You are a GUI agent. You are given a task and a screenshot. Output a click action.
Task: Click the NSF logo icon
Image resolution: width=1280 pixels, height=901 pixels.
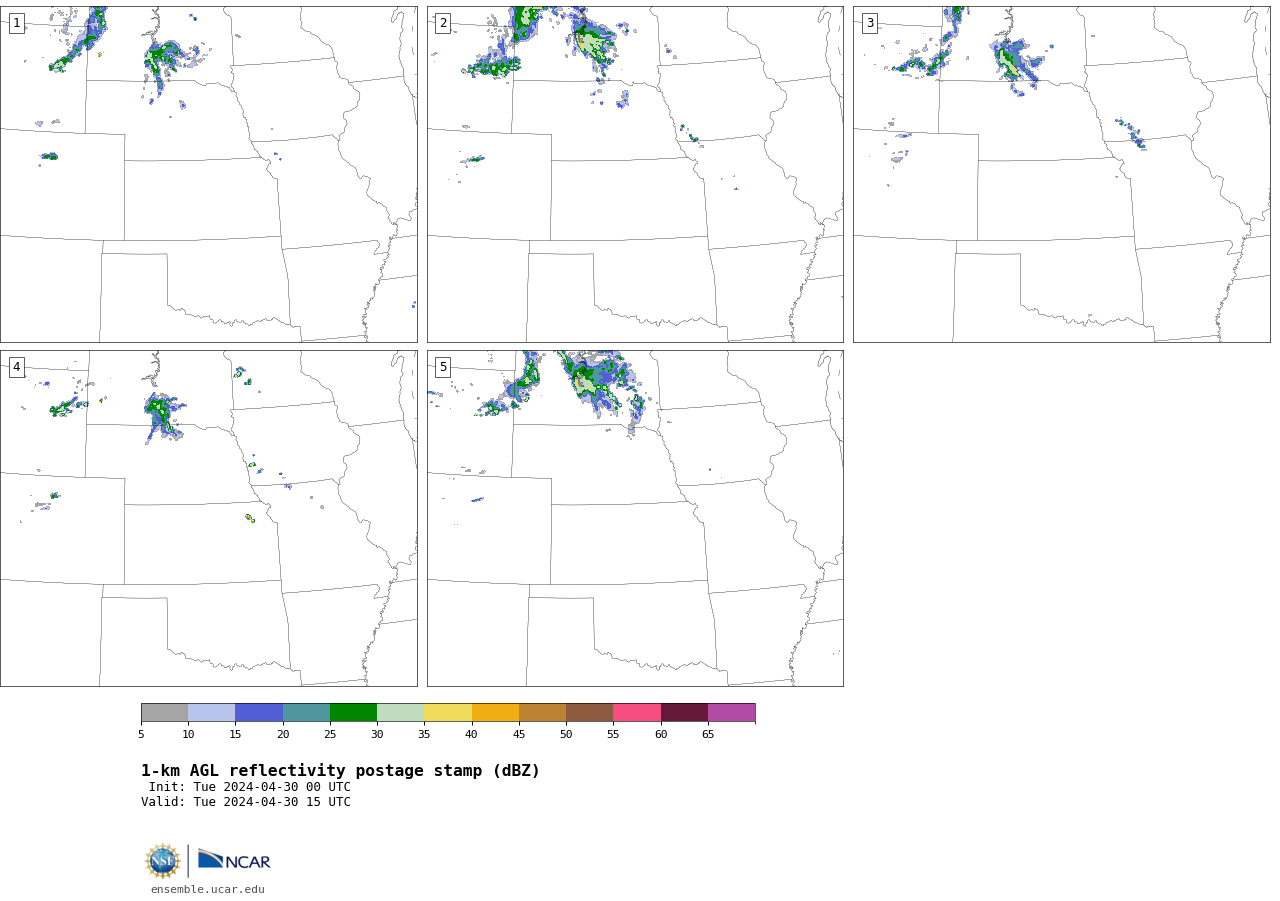pyautogui.click(x=163, y=861)
